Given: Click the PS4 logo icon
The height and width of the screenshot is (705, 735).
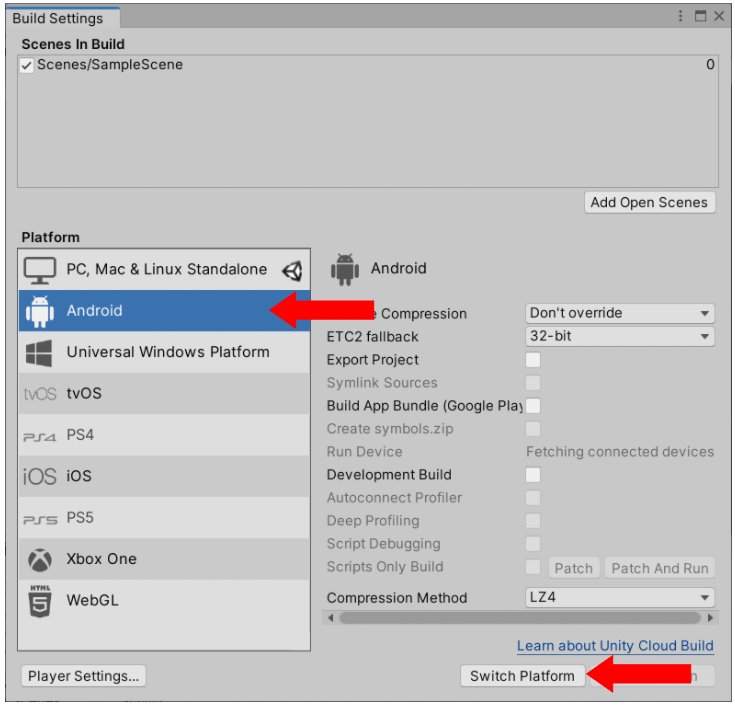Looking at the screenshot, I should pos(40,437).
